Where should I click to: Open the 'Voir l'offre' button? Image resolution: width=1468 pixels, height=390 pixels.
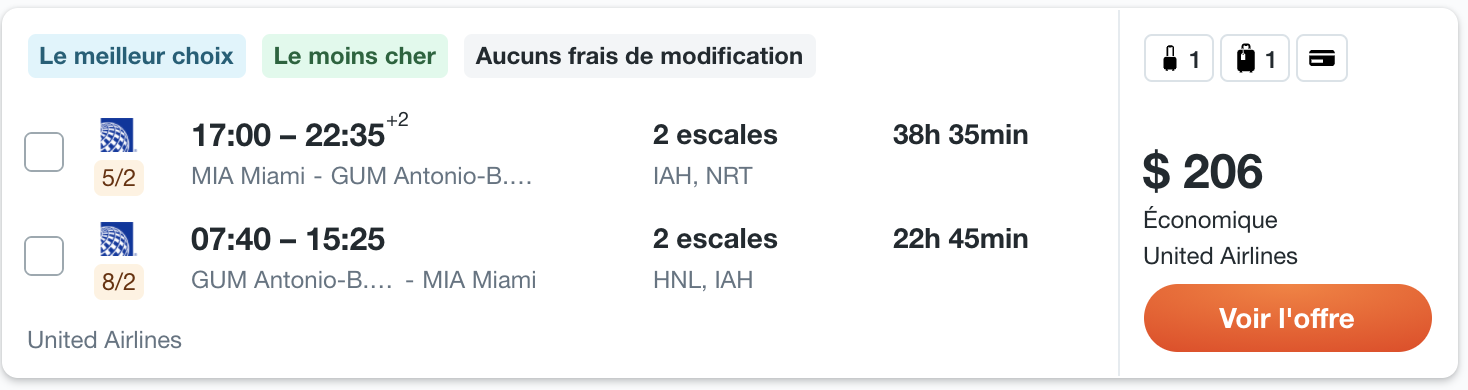coord(1287,318)
